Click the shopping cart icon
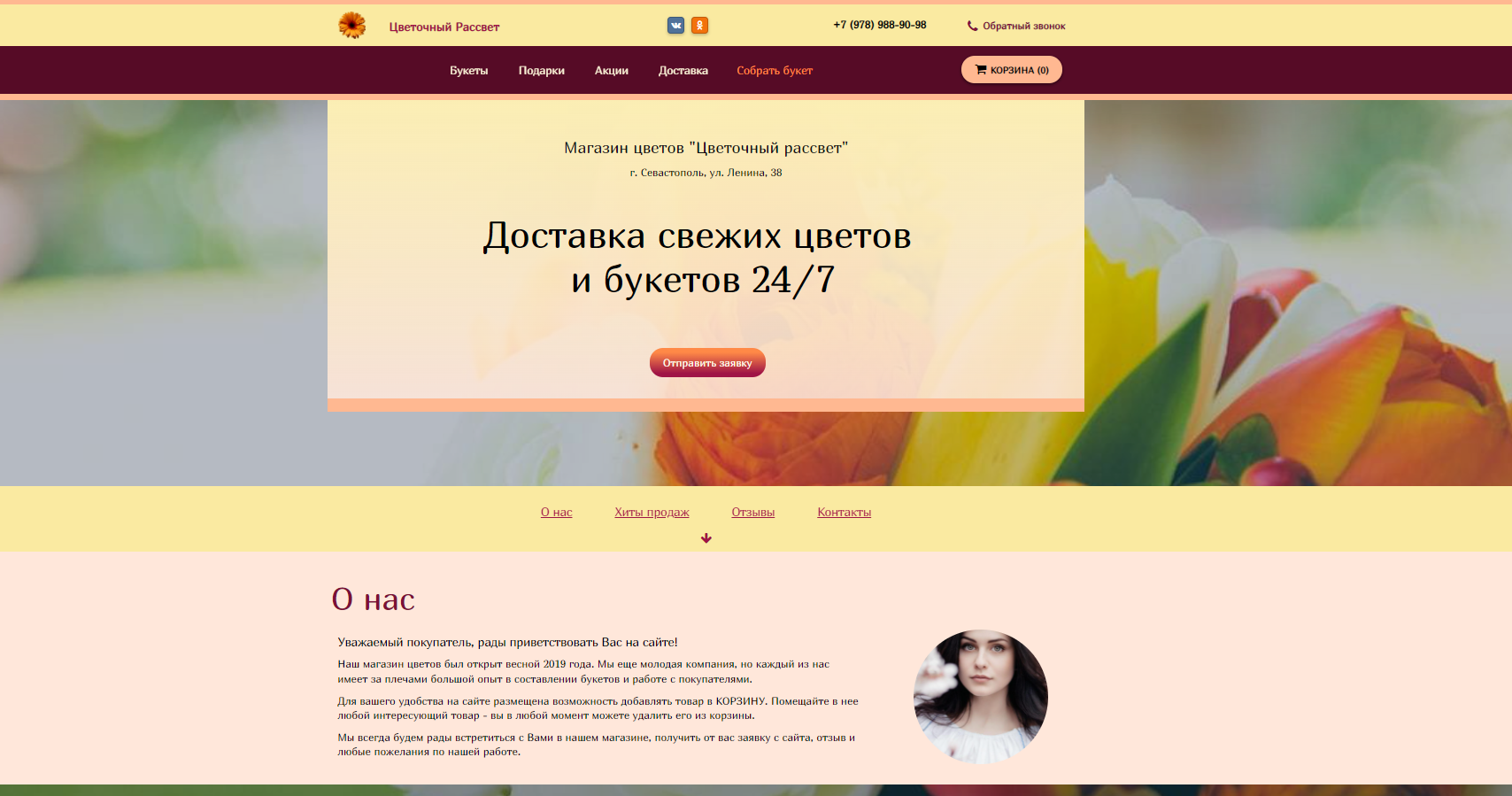This screenshot has width=1512, height=796. pyautogui.click(x=981, y=70)
